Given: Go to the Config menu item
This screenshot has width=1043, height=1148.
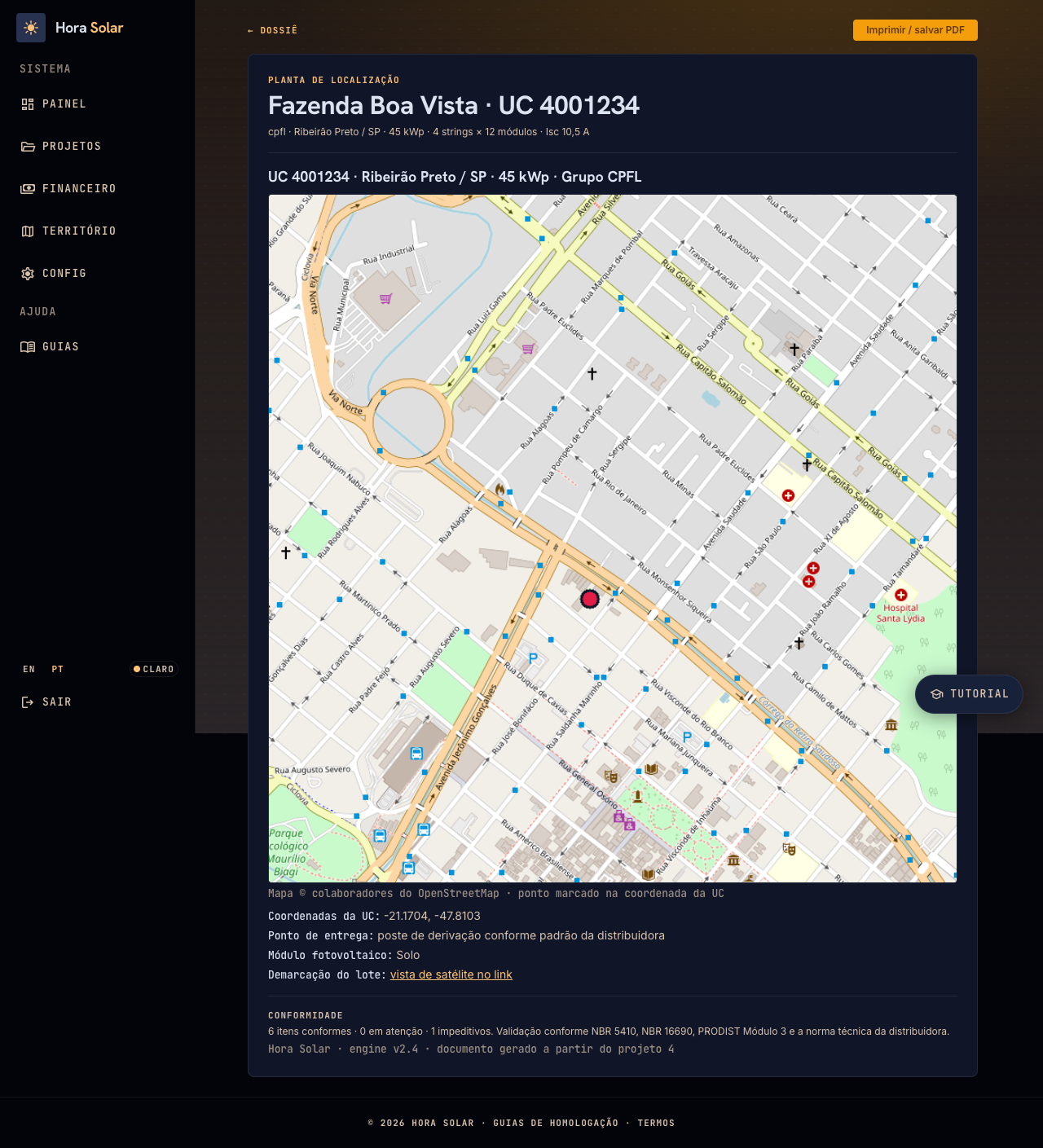Looking at the screenshot, I should click(98, 274).
